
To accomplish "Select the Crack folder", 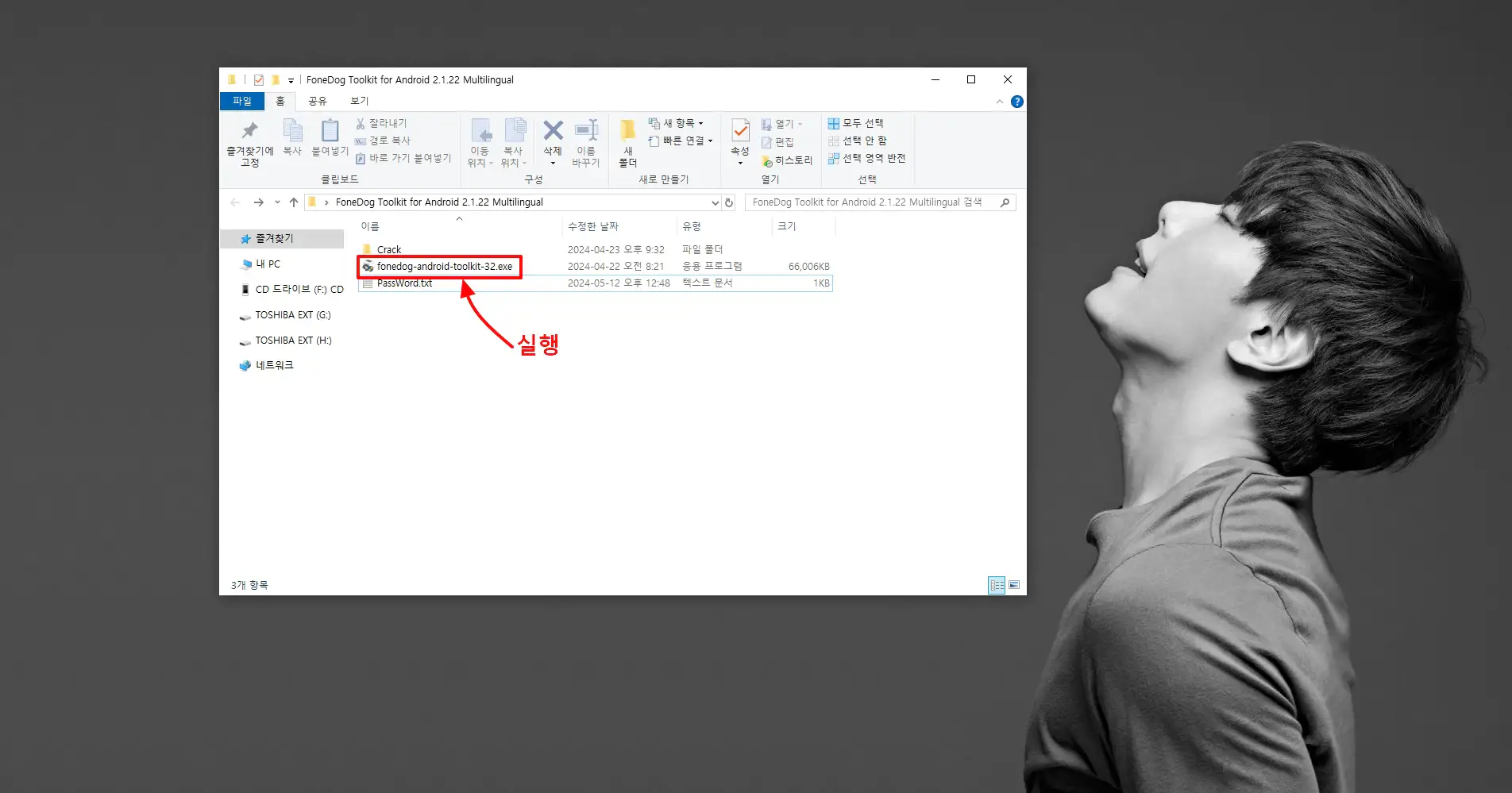I will coord(389,249).
